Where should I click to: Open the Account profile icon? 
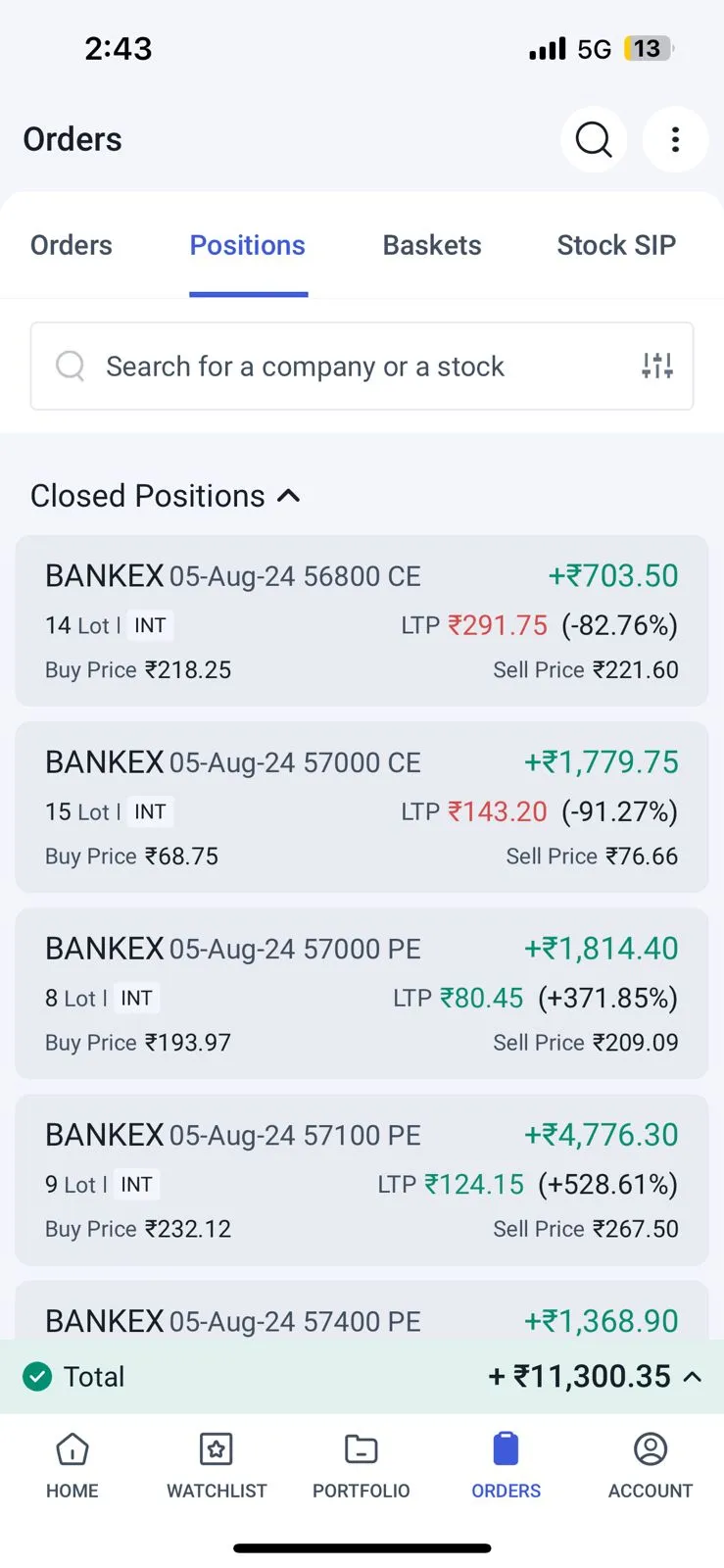tap(651, 1450)
